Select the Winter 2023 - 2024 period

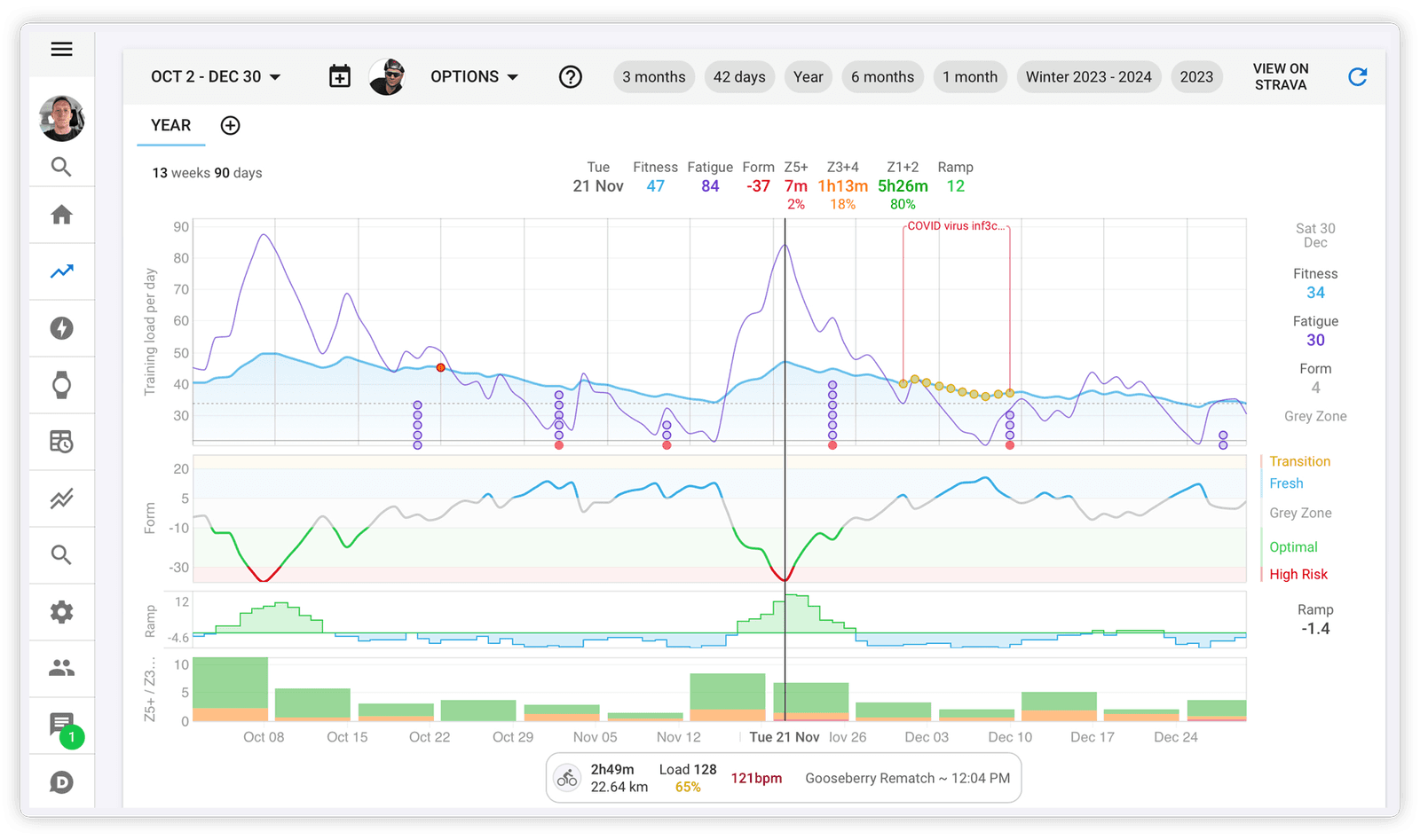(x=1089, y=76)
